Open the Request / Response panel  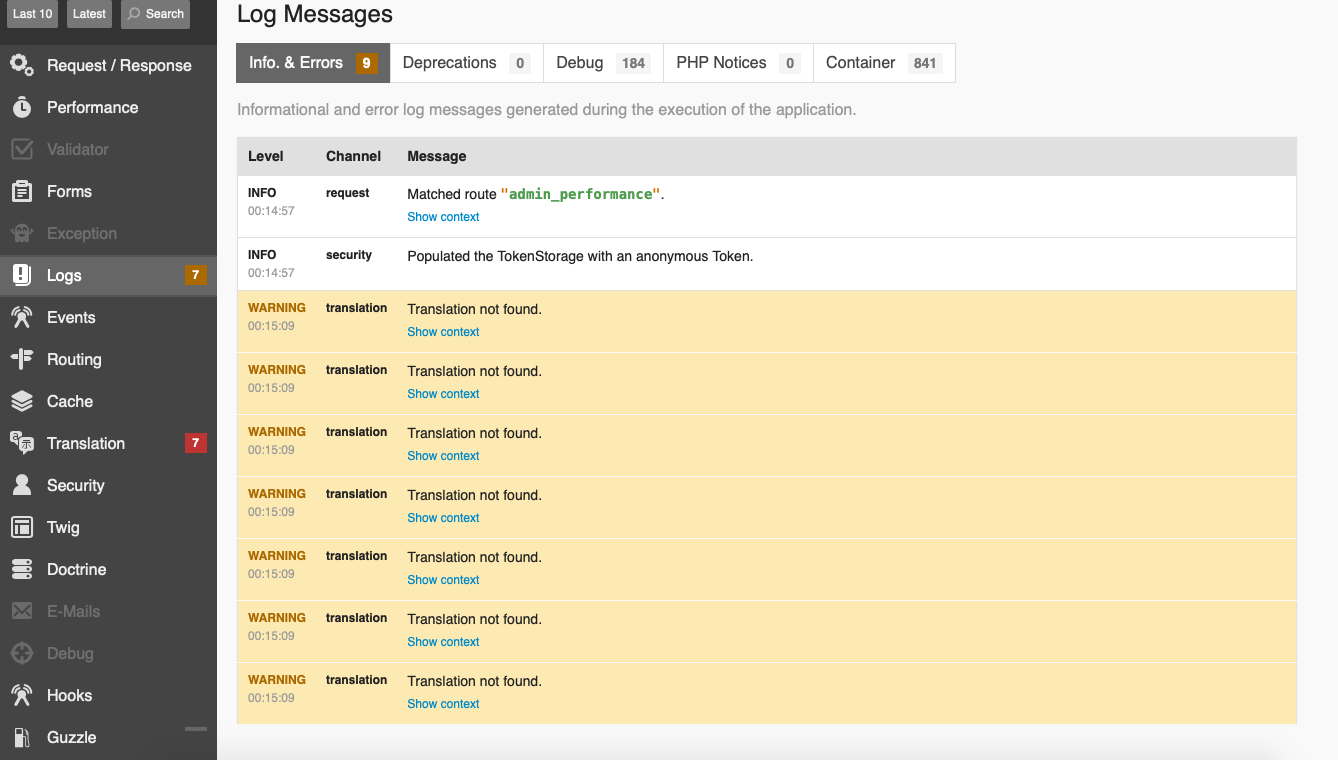[108, 65]
